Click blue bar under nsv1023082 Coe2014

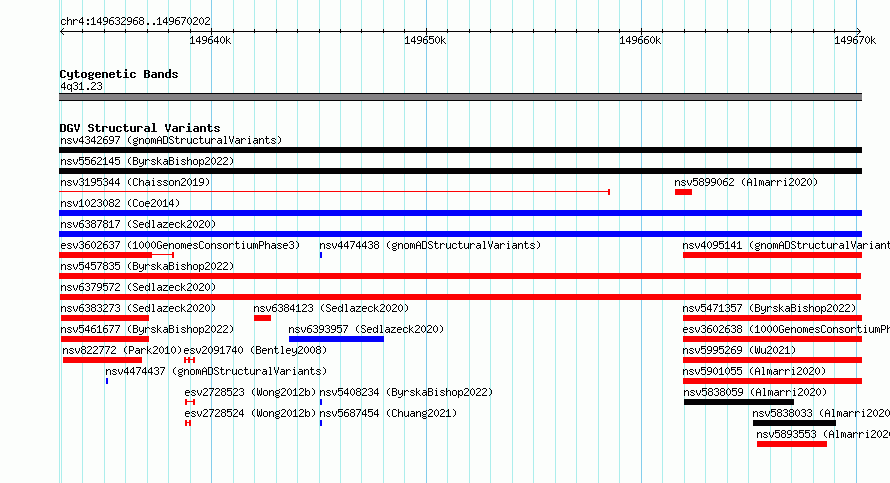click(460, 213)
